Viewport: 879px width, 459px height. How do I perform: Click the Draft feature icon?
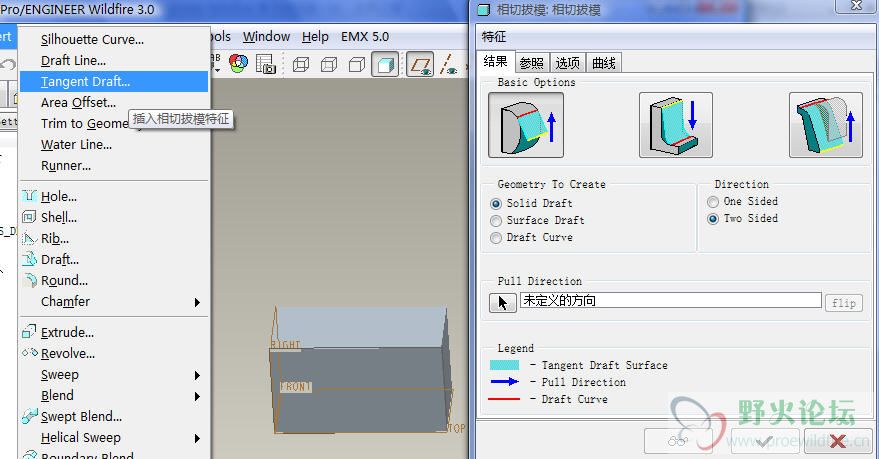[x=29, y=259]
